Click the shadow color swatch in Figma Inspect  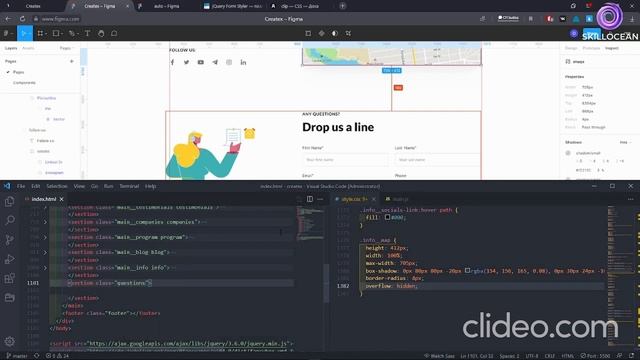click(568, 153)
